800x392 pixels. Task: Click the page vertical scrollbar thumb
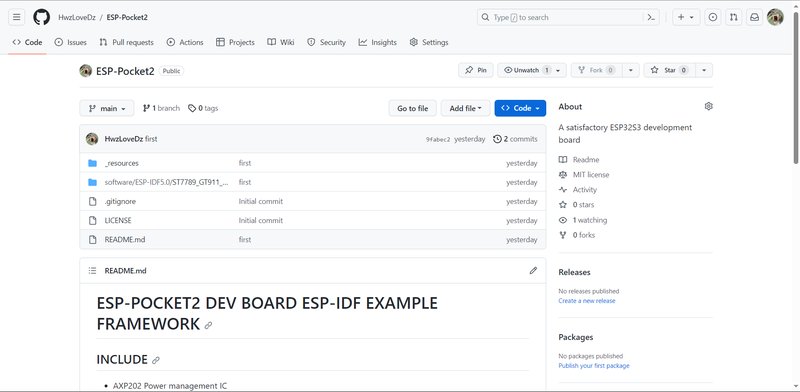(795, 87)
